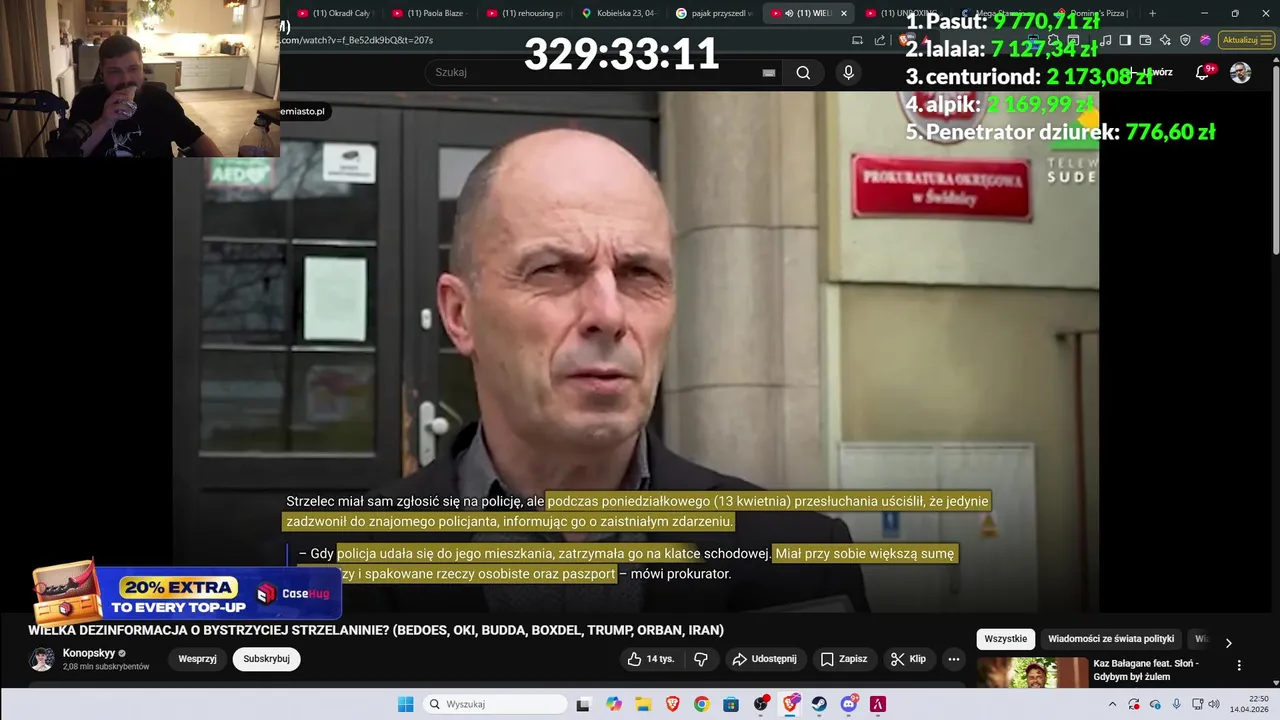Image resolution: width=1280 pixels, height=720 pixels.
Task: Open the YouTube search magnifier button
Action: click(803, 72)
